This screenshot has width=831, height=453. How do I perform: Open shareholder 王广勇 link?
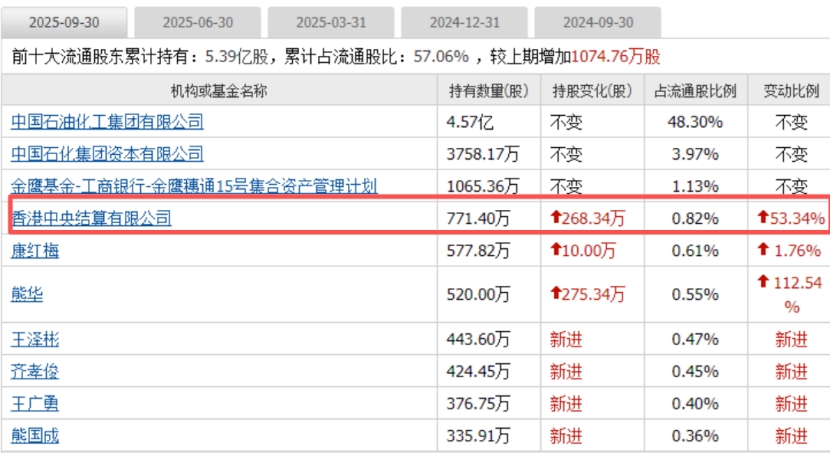tap(35, 404)
